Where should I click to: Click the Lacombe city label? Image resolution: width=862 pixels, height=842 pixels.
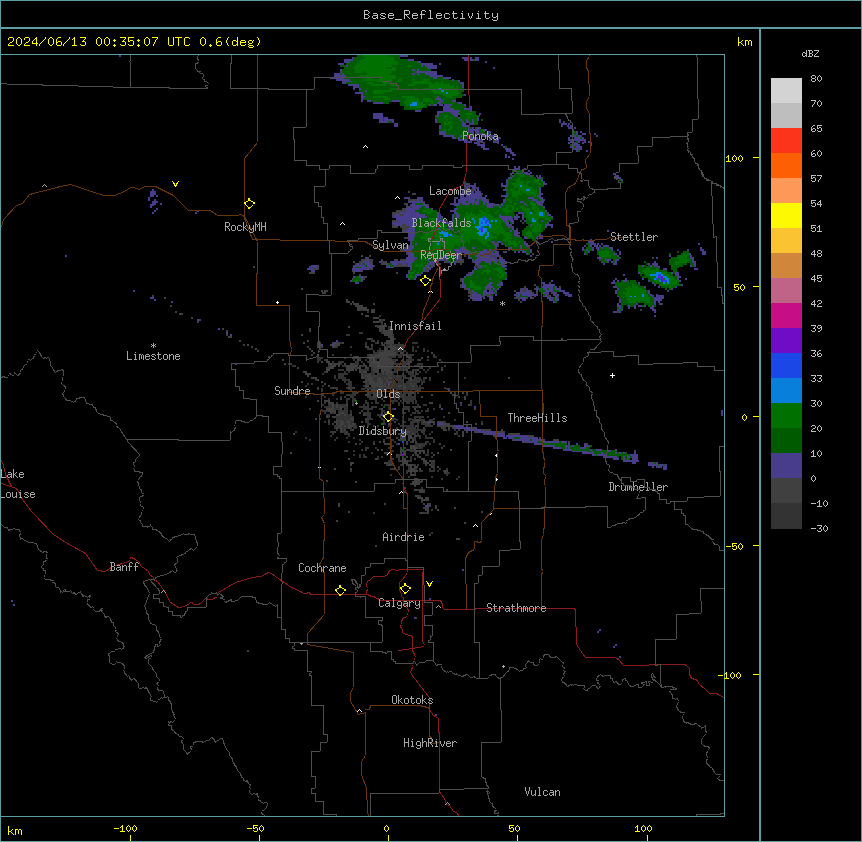(x=450, y=191)
